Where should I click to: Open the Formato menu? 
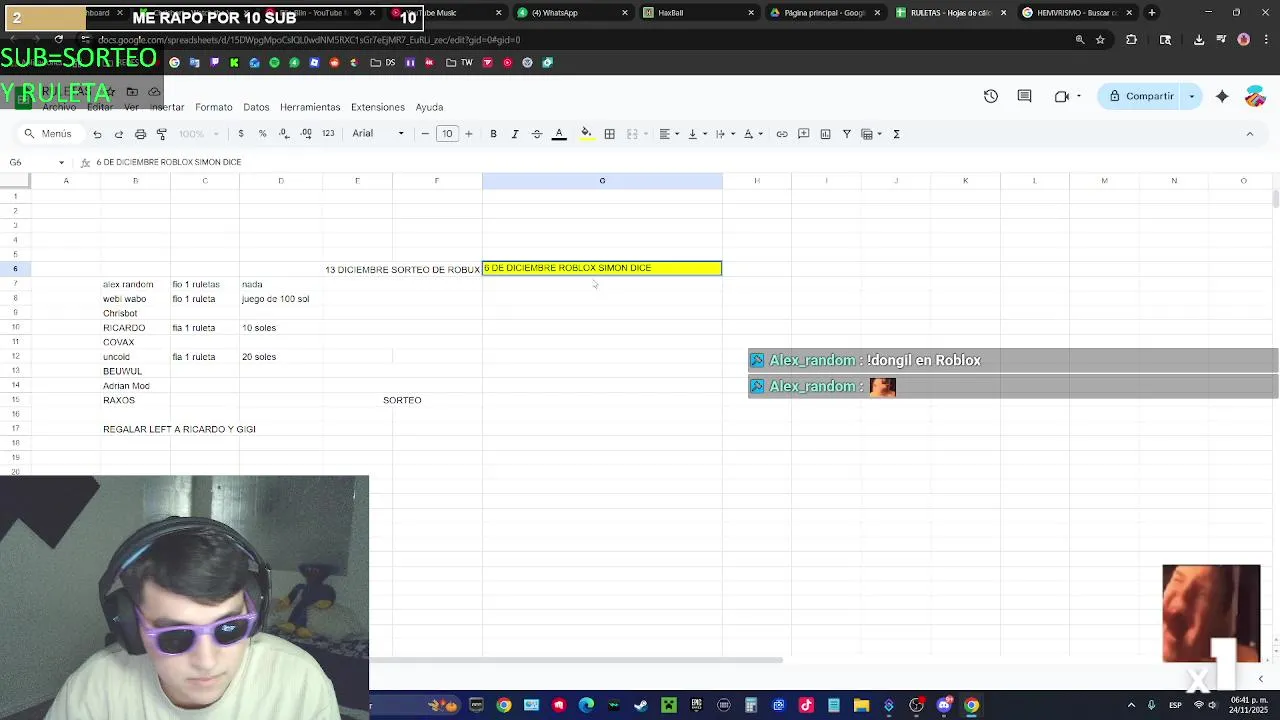point(213,107)
